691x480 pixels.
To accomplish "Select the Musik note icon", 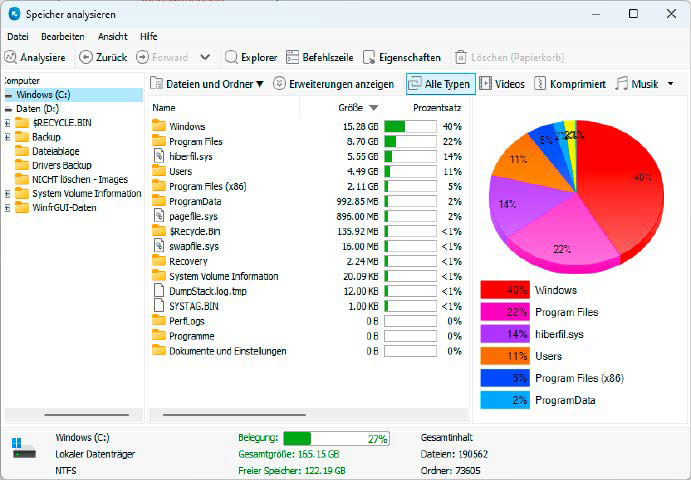I will [x=621, y=83].
